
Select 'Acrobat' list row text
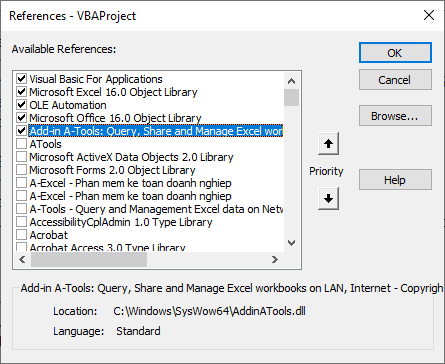[49, 235]
